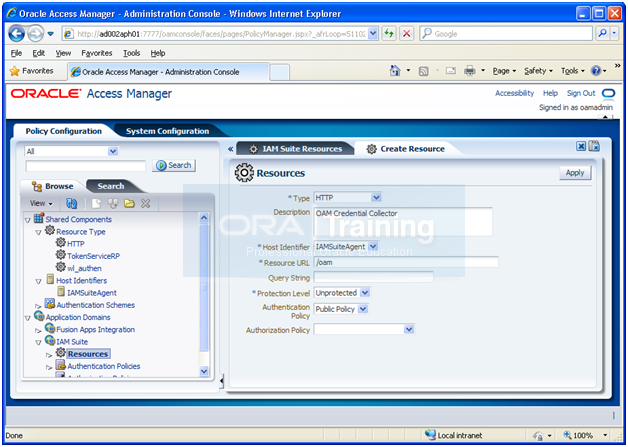Click the Help link in Oracle header
Screen dimensions: 628x447
(x=550, y=93)
